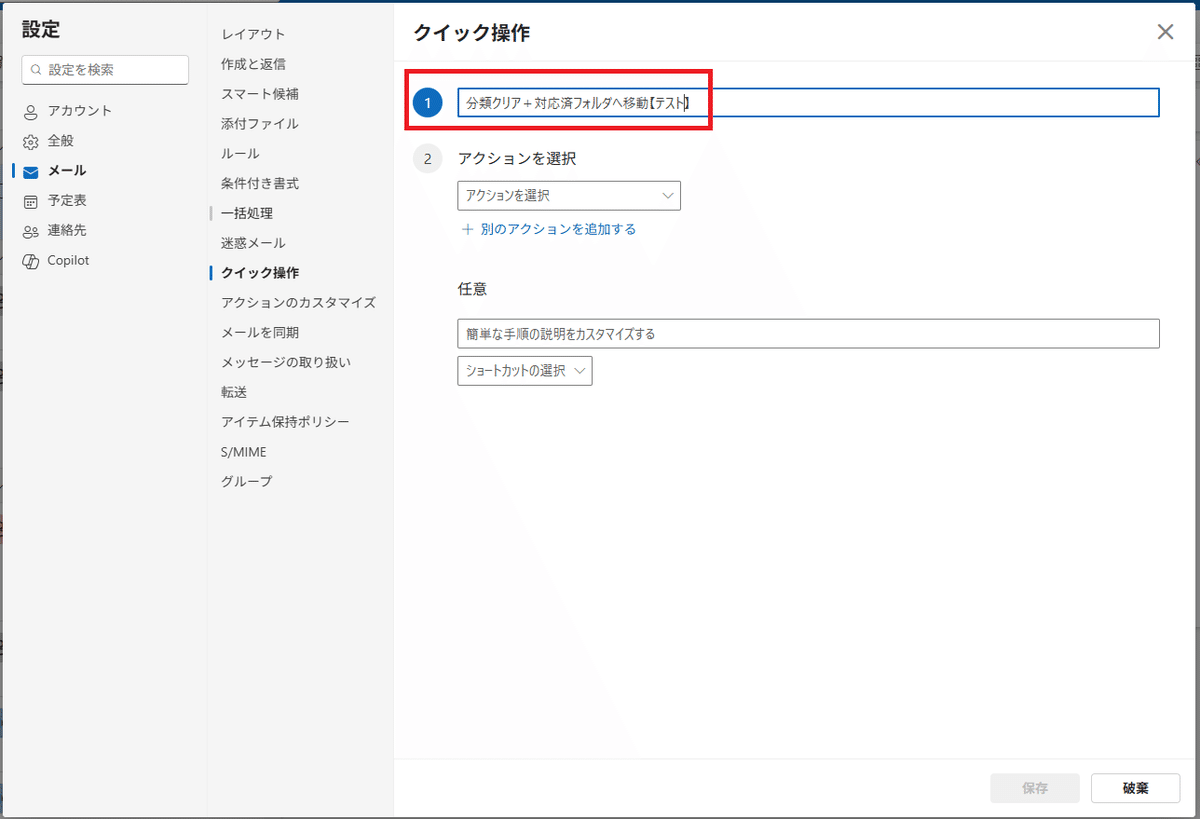
Task: Open 全般 settings via the gear icon
Action: (30, 141)
